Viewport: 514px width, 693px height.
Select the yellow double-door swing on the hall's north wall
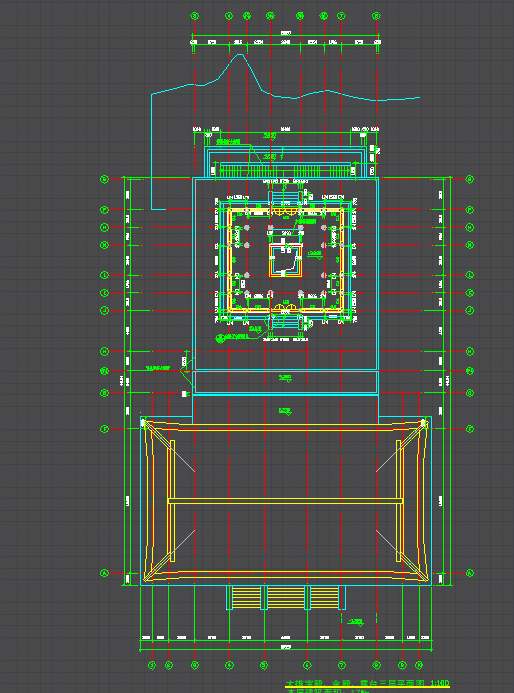click(285, 212)
